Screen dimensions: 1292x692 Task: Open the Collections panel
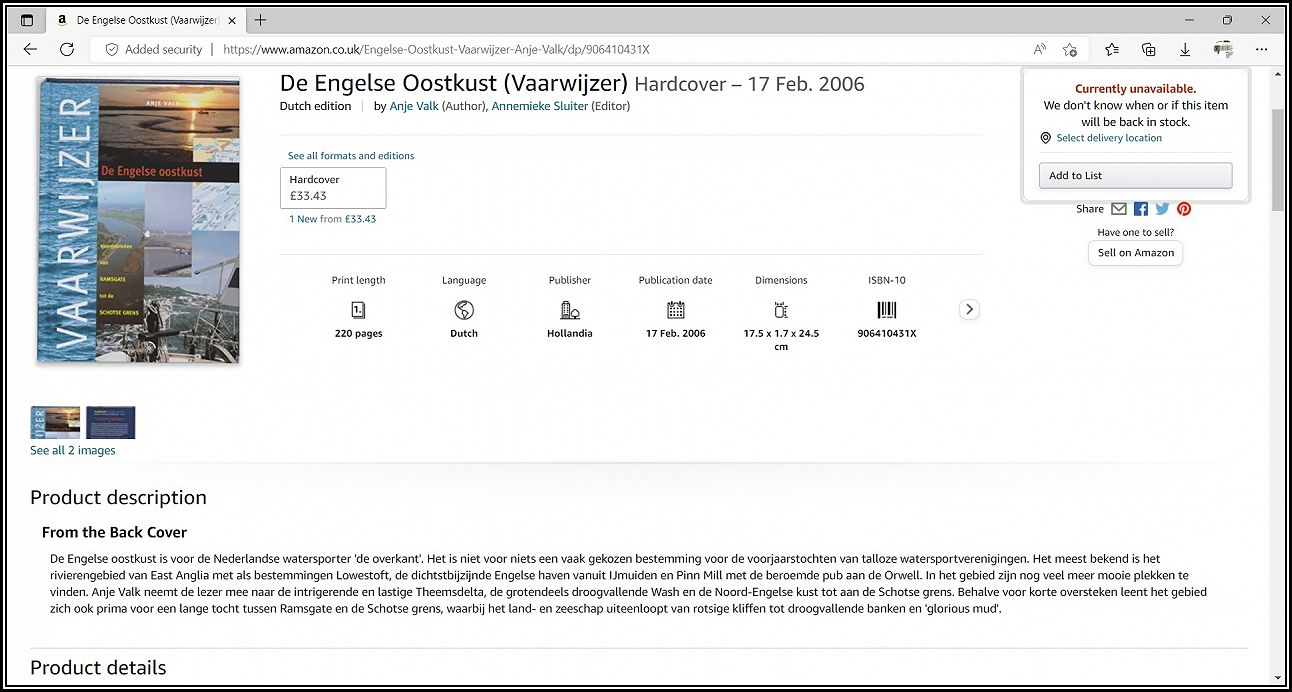point(1148,49)
